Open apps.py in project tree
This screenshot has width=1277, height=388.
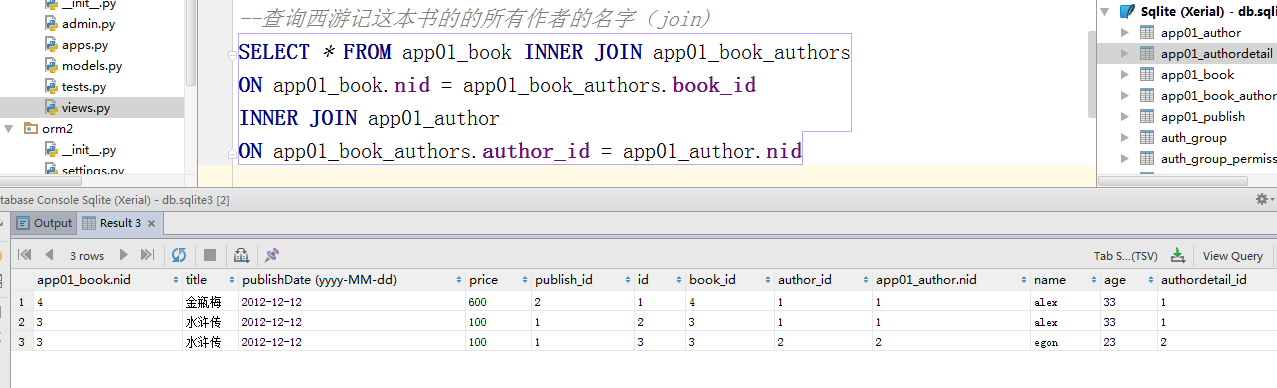tap(84, 45)
